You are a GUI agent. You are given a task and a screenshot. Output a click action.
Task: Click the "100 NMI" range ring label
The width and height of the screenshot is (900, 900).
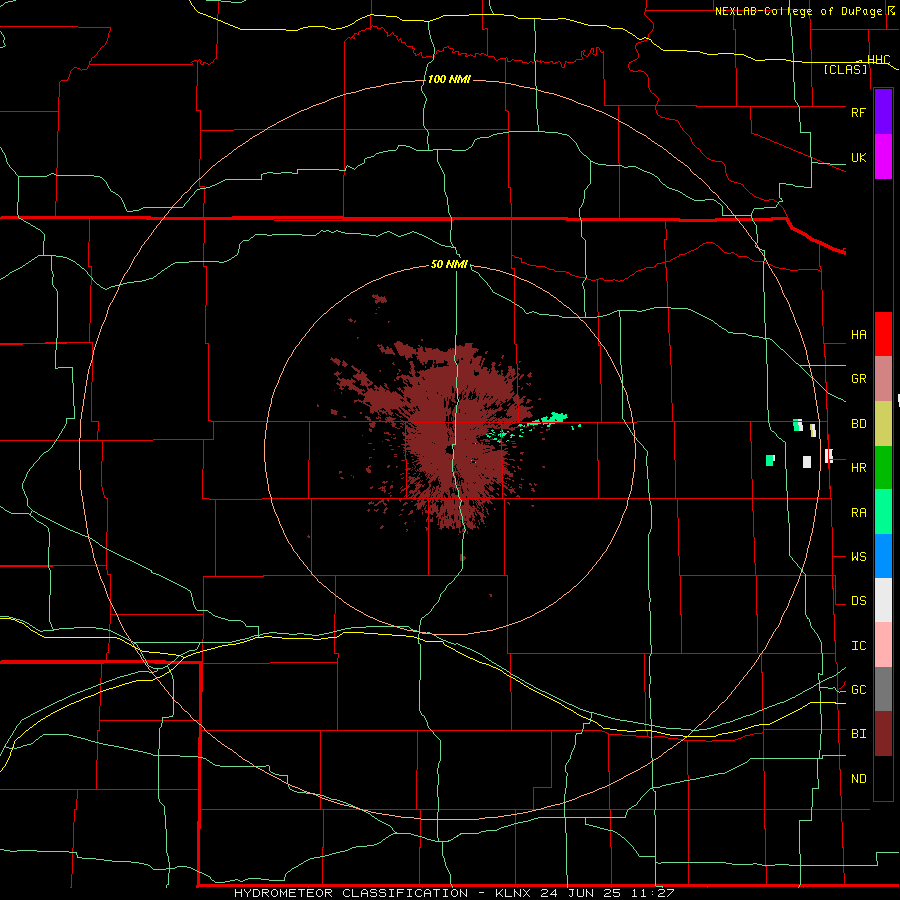pyautogui.click(x=449, y=79)
